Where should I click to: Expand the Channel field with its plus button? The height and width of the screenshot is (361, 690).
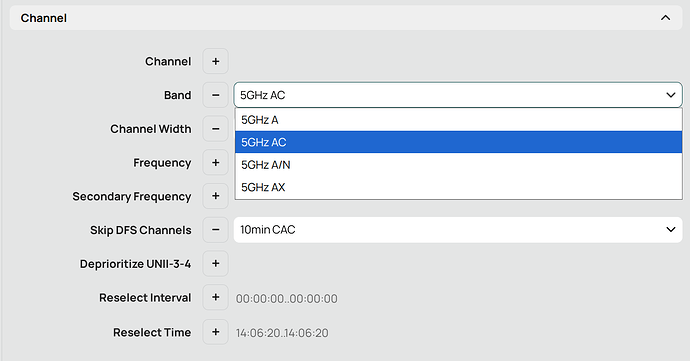coord(216,61)
